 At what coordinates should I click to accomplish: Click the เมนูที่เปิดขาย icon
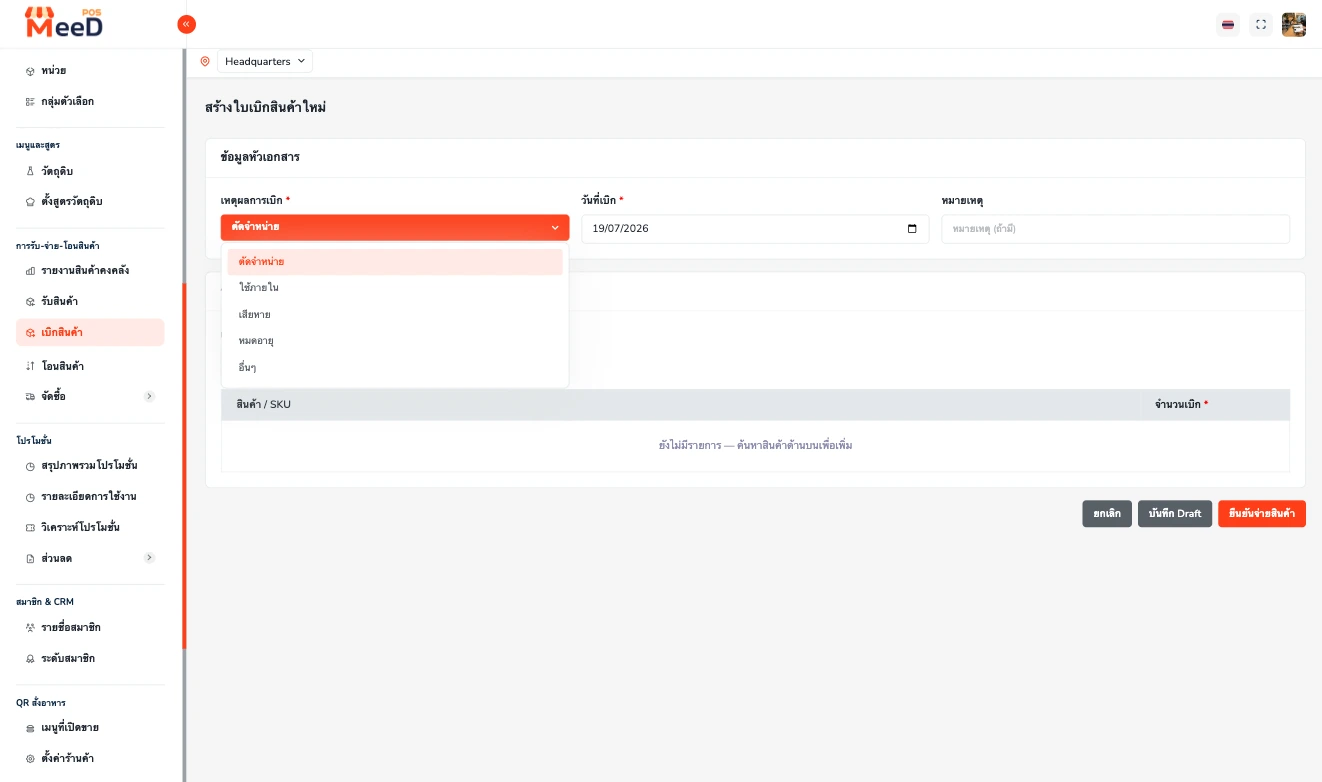pos(30,728)
